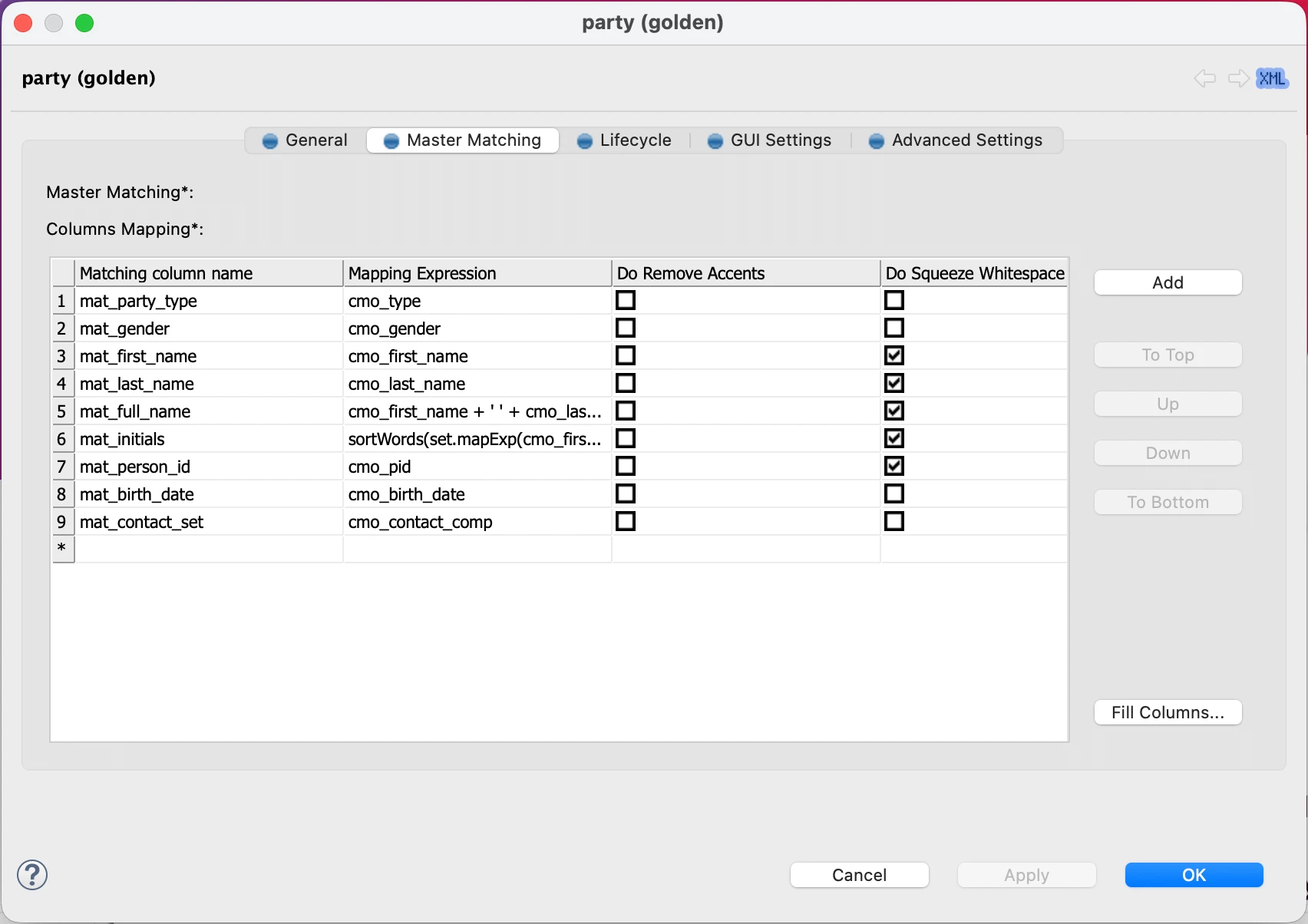Screen dimensions: 1308x924
Task: Enable Do Remove Accents for mat_last_name
Action: tap(626, 383)
